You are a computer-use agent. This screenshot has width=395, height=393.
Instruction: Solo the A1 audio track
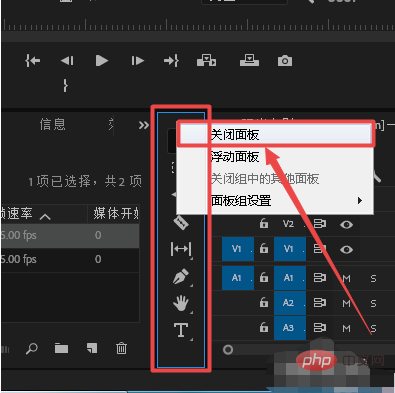[373, 278]
